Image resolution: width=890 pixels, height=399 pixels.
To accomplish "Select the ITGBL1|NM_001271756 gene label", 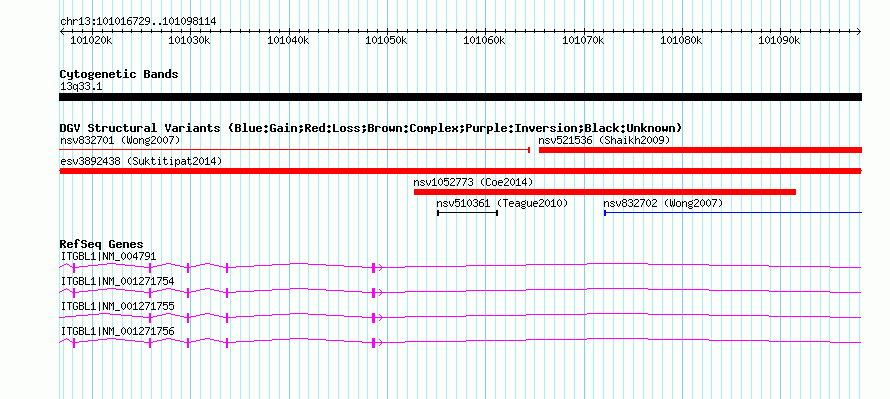I will pos(117,331).
